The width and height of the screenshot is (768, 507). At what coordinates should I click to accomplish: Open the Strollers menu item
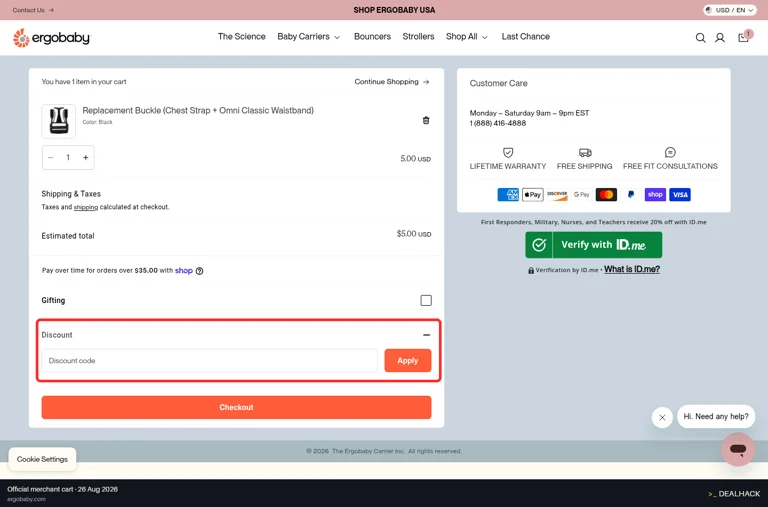click(418, 37)
